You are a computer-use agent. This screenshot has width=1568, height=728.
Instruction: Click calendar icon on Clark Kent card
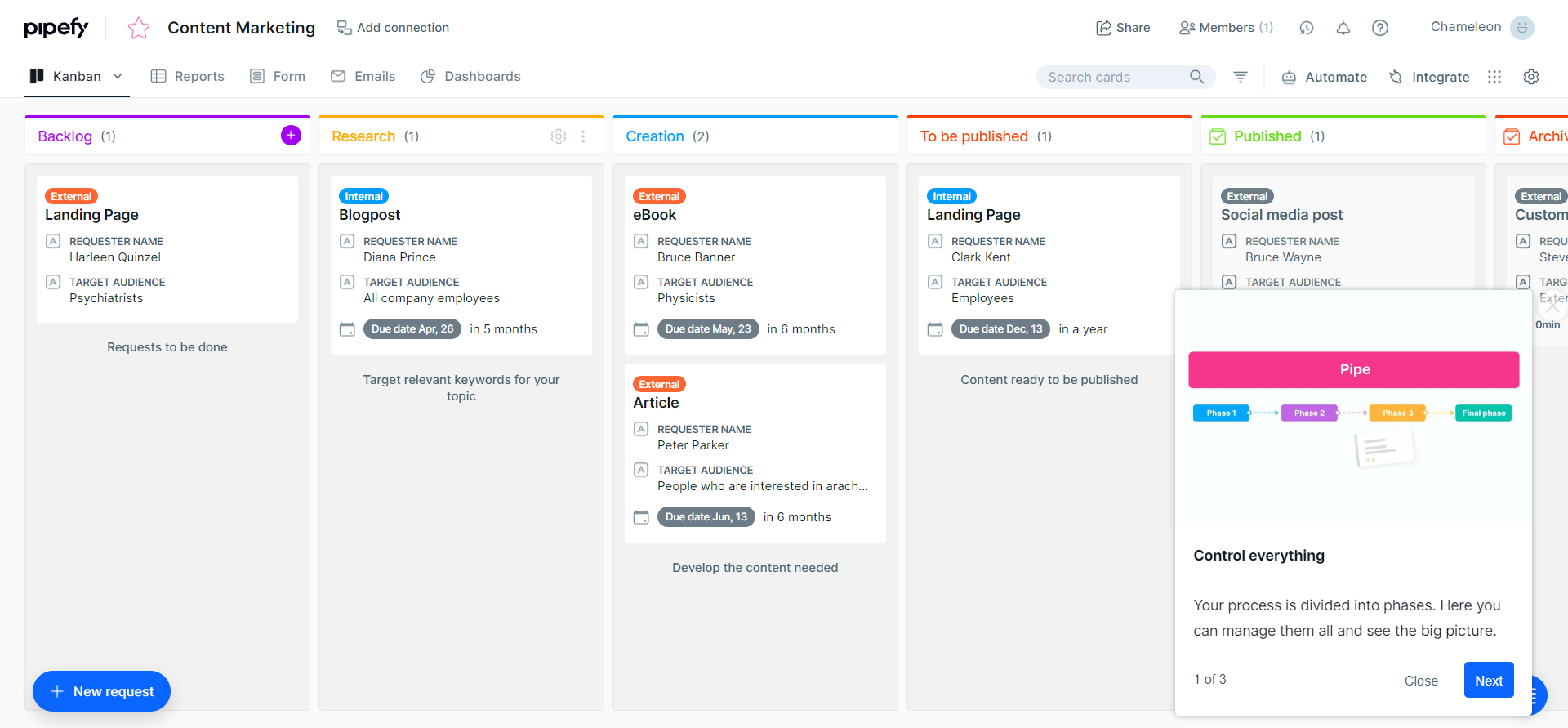(x=935, y=329)
